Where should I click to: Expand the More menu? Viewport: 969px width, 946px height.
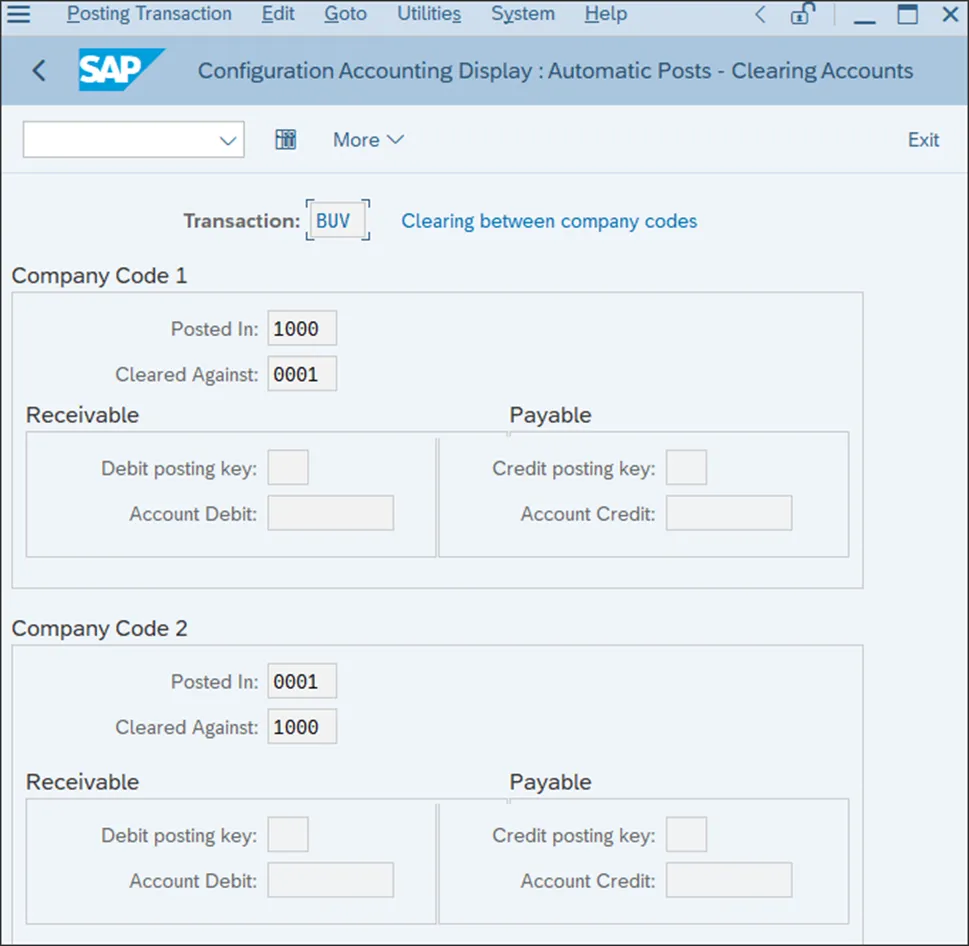coord(368,140)
